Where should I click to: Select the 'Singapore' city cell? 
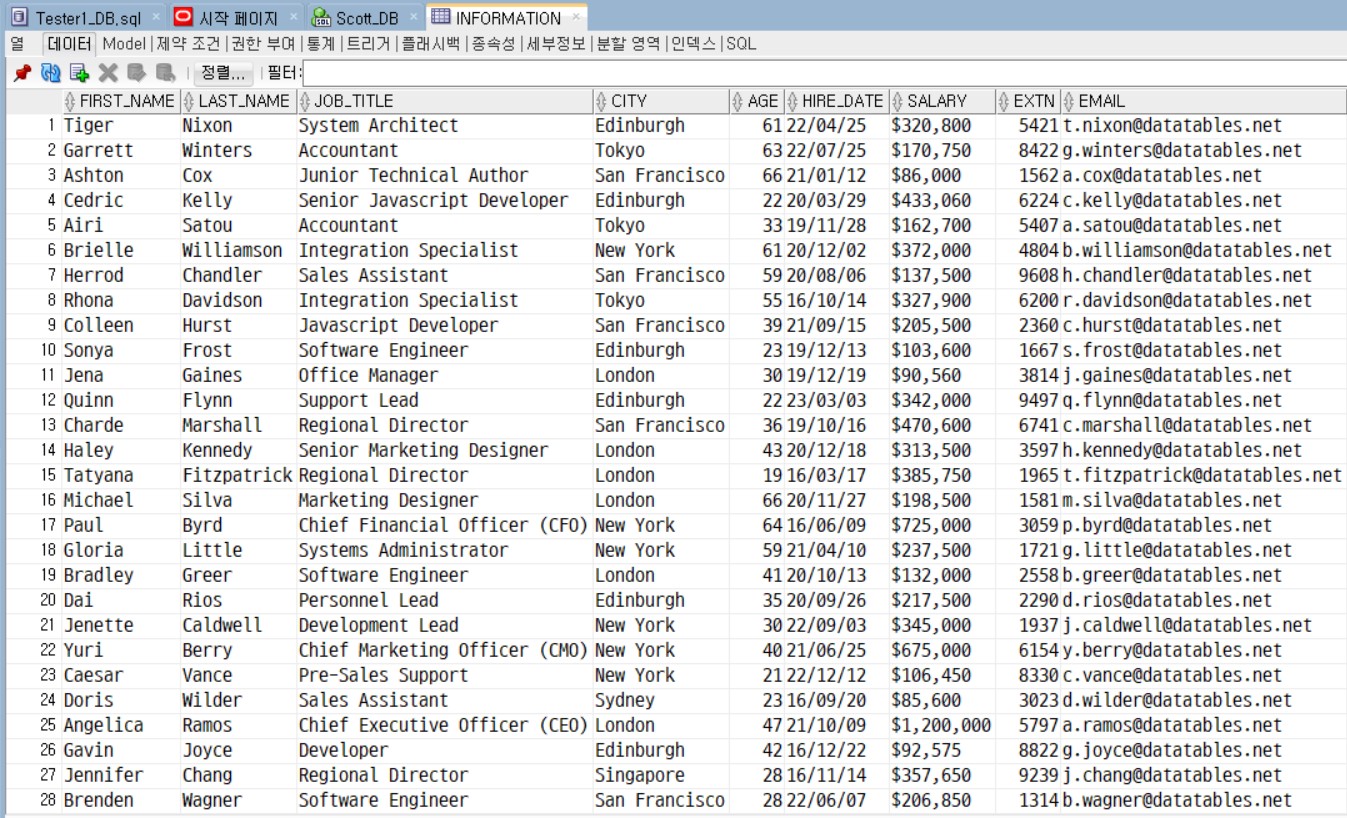click(x=661, y=776)
